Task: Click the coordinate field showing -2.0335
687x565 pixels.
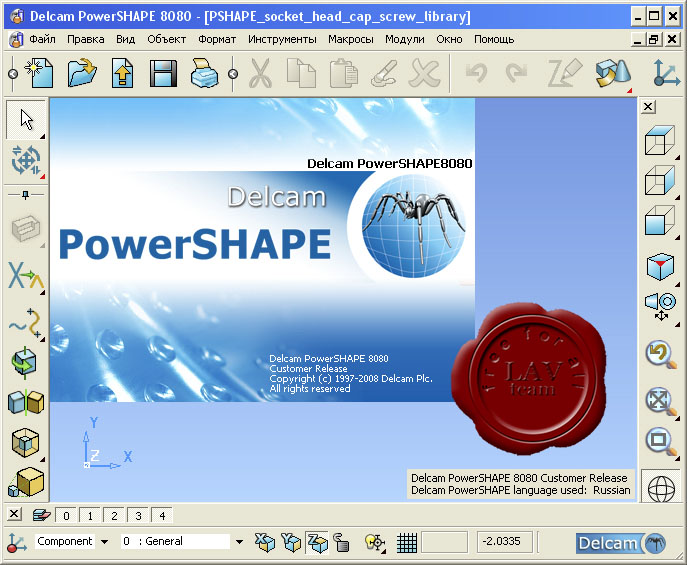Action: coord(504,542)
